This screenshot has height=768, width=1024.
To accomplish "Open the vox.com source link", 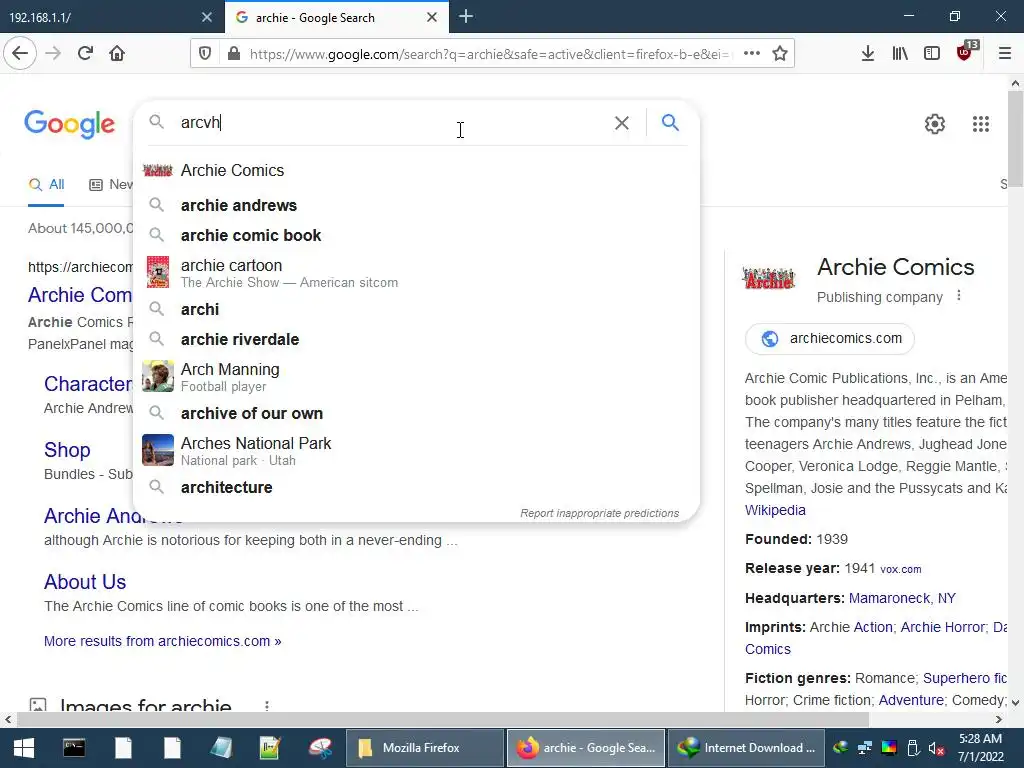I will (x=901, y=569).
